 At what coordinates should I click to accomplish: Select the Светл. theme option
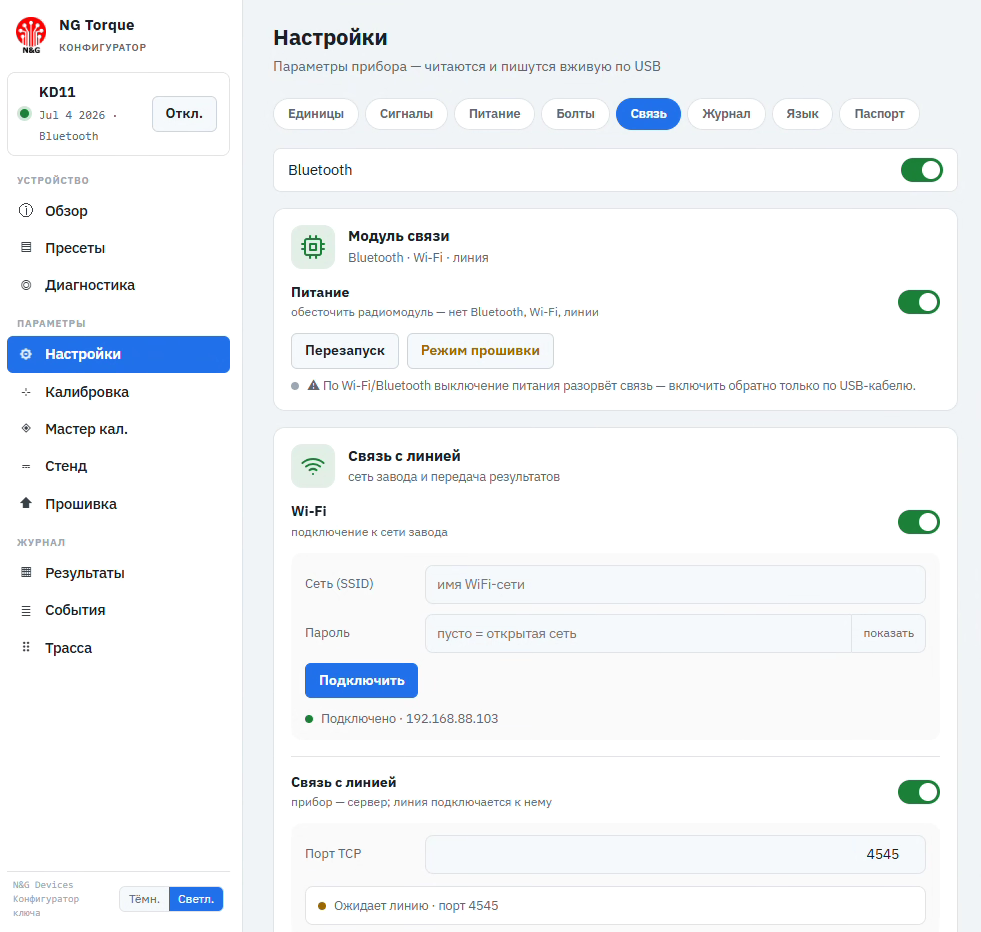click(x=196, y=899)
